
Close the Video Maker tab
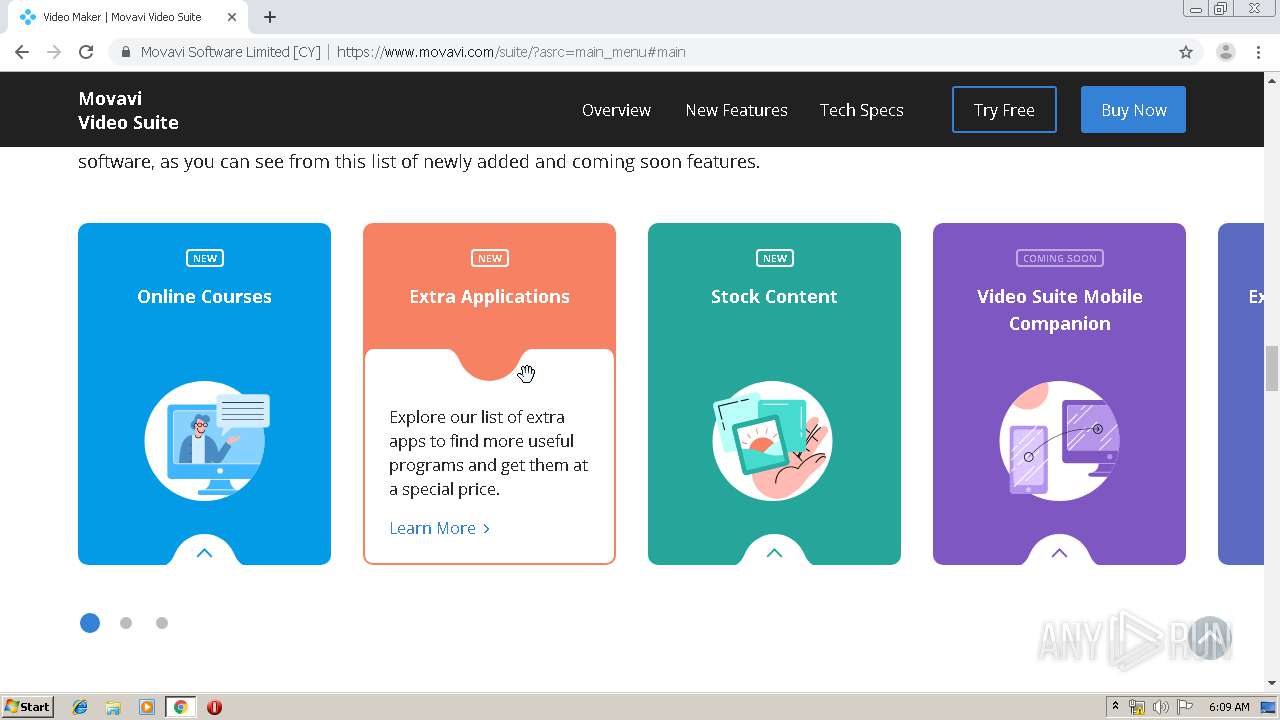point(232,17)
